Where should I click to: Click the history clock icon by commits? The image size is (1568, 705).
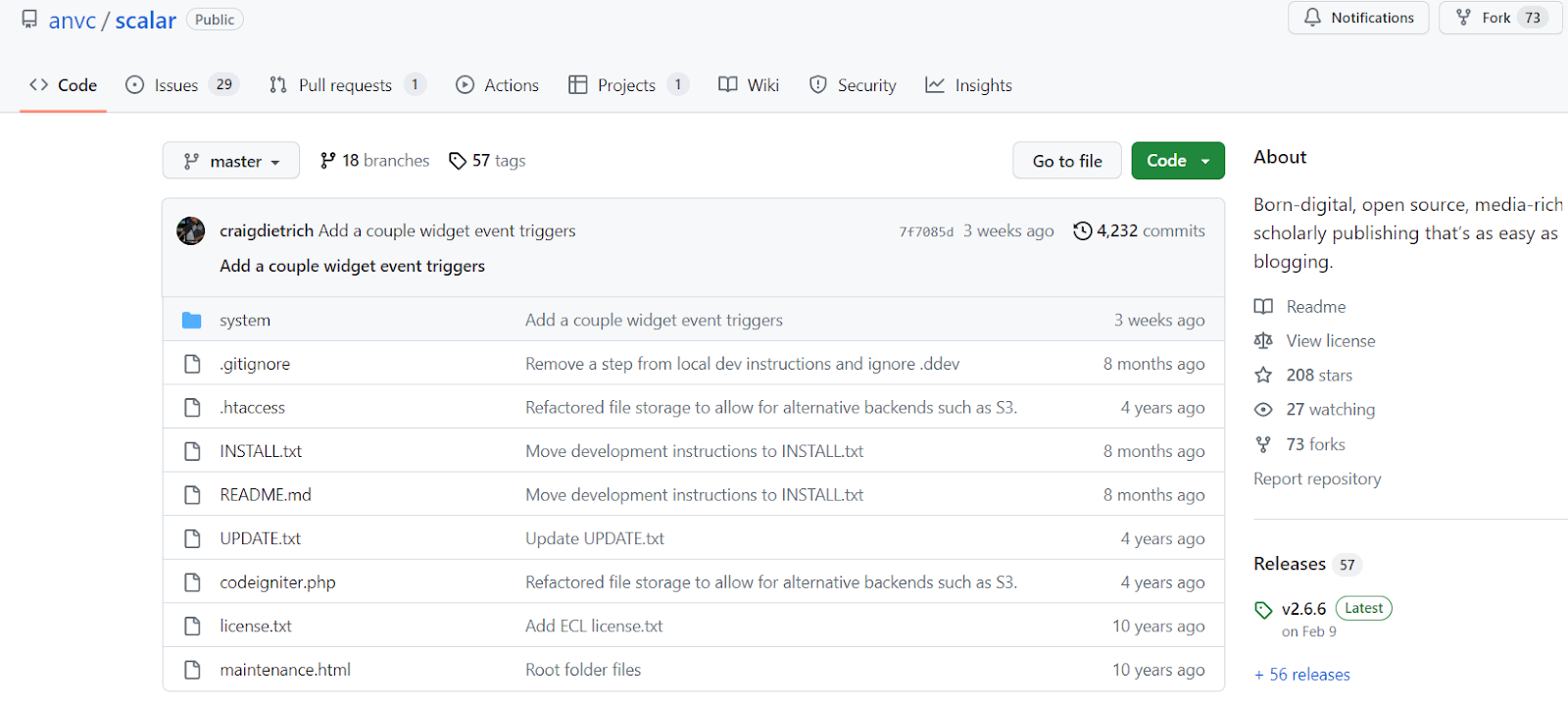click(1083, 231)
